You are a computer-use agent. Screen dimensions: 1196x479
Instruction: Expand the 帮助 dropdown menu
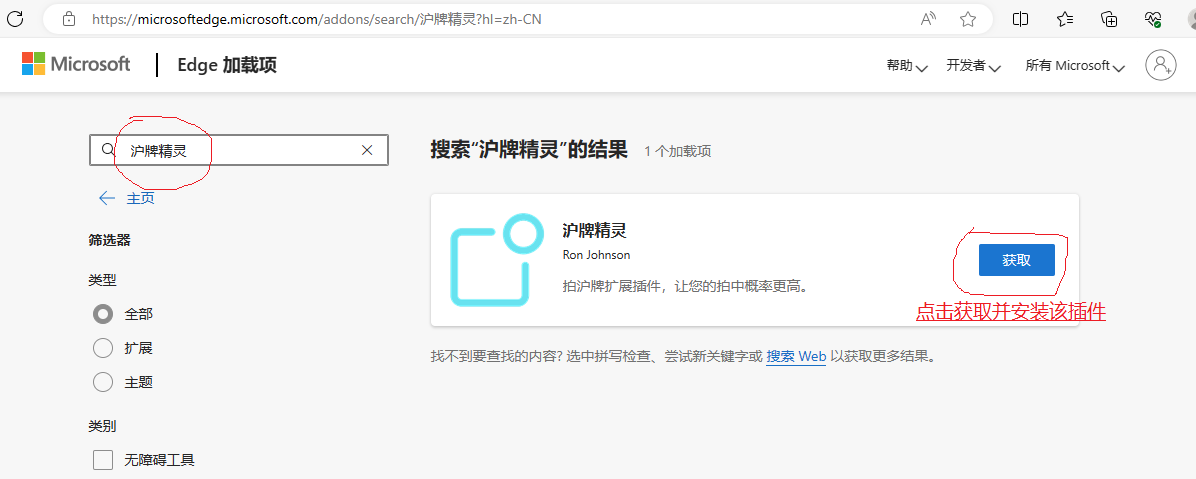(907, 66)
